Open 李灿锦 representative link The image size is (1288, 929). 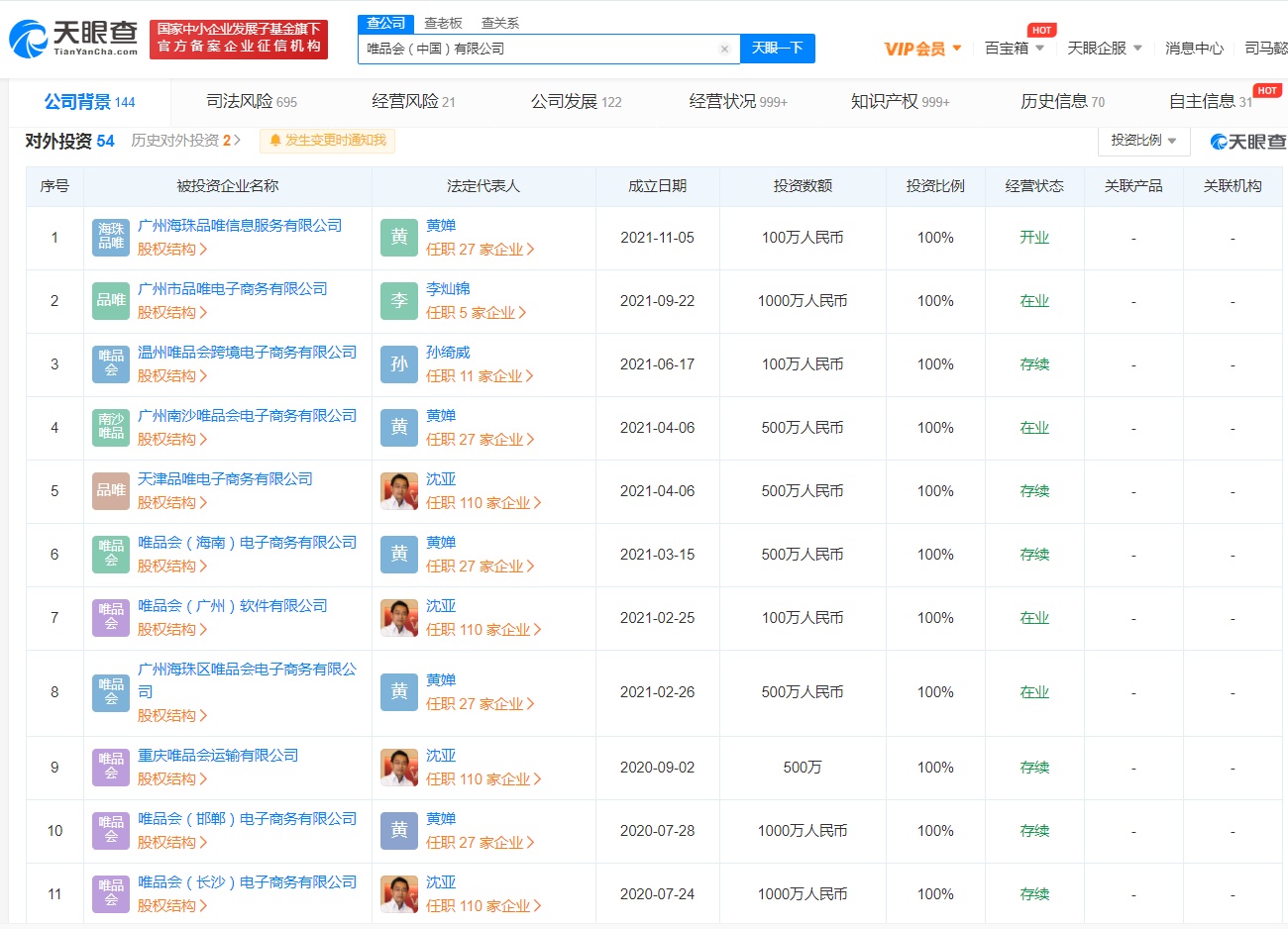coord(448,289)
